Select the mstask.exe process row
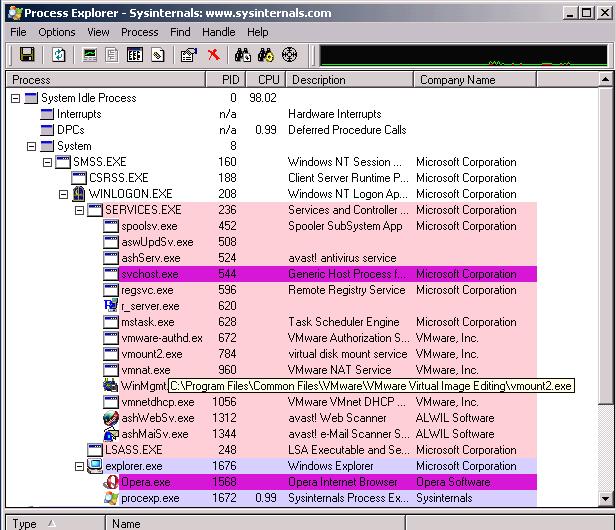 [320, 322]
